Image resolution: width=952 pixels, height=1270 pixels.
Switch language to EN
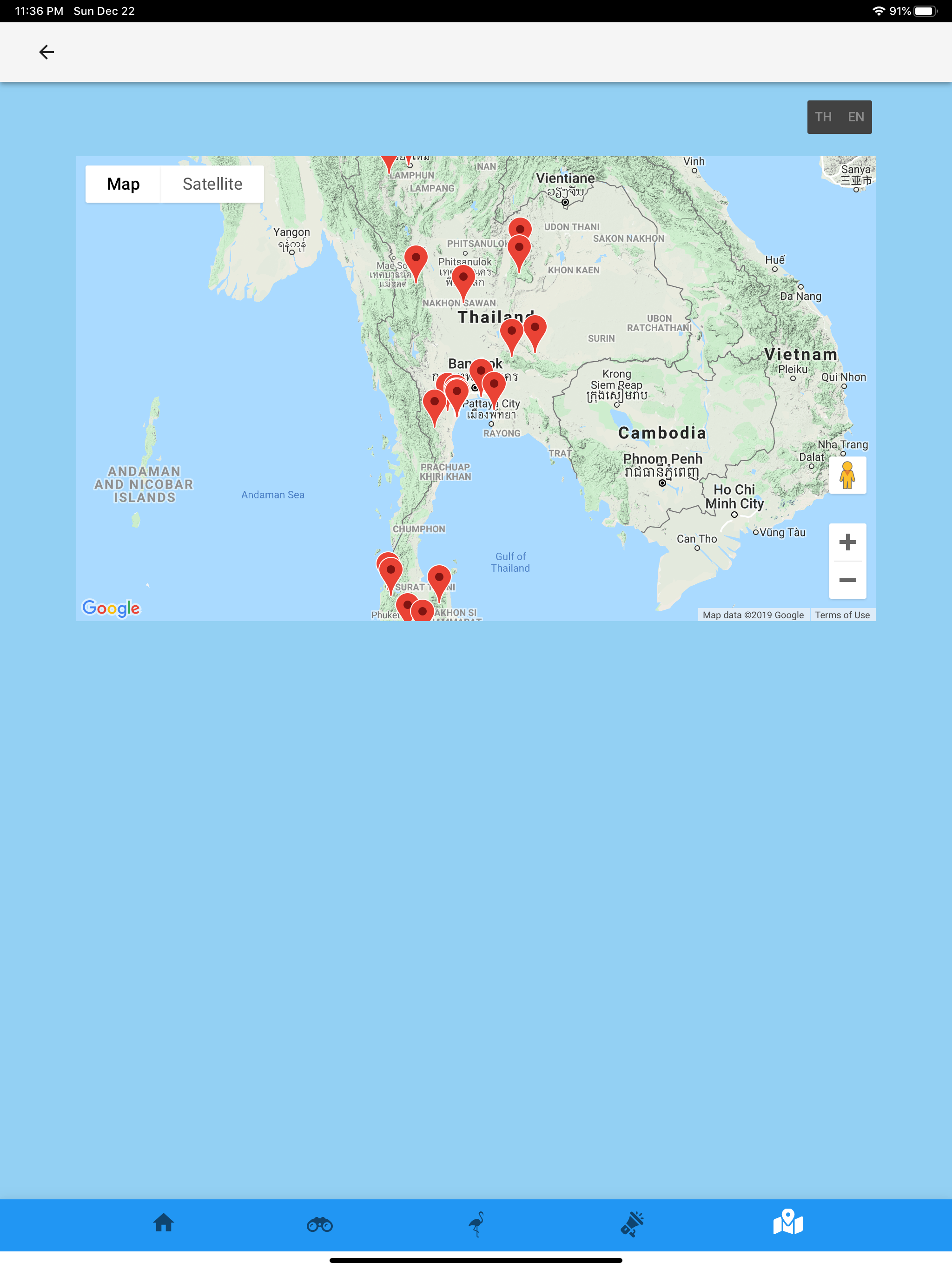point(855,117)
